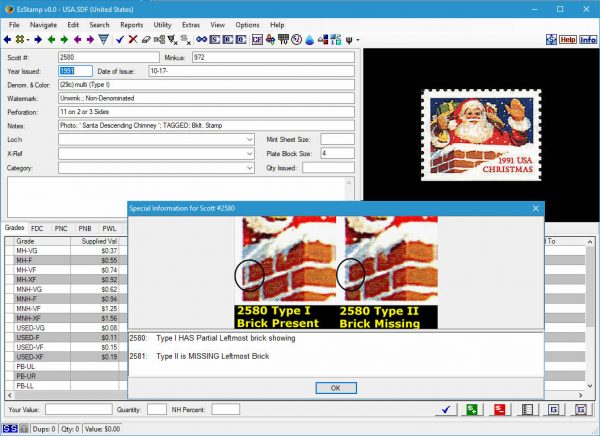This screenshot has width=600, height=436.
Task: Switch to the FDC tab
Action: [x=37, y=228]
